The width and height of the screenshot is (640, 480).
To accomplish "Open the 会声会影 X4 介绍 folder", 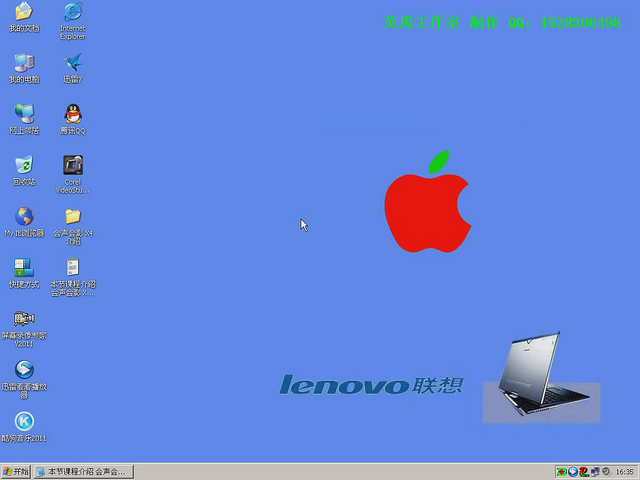I will coord(73,226).
